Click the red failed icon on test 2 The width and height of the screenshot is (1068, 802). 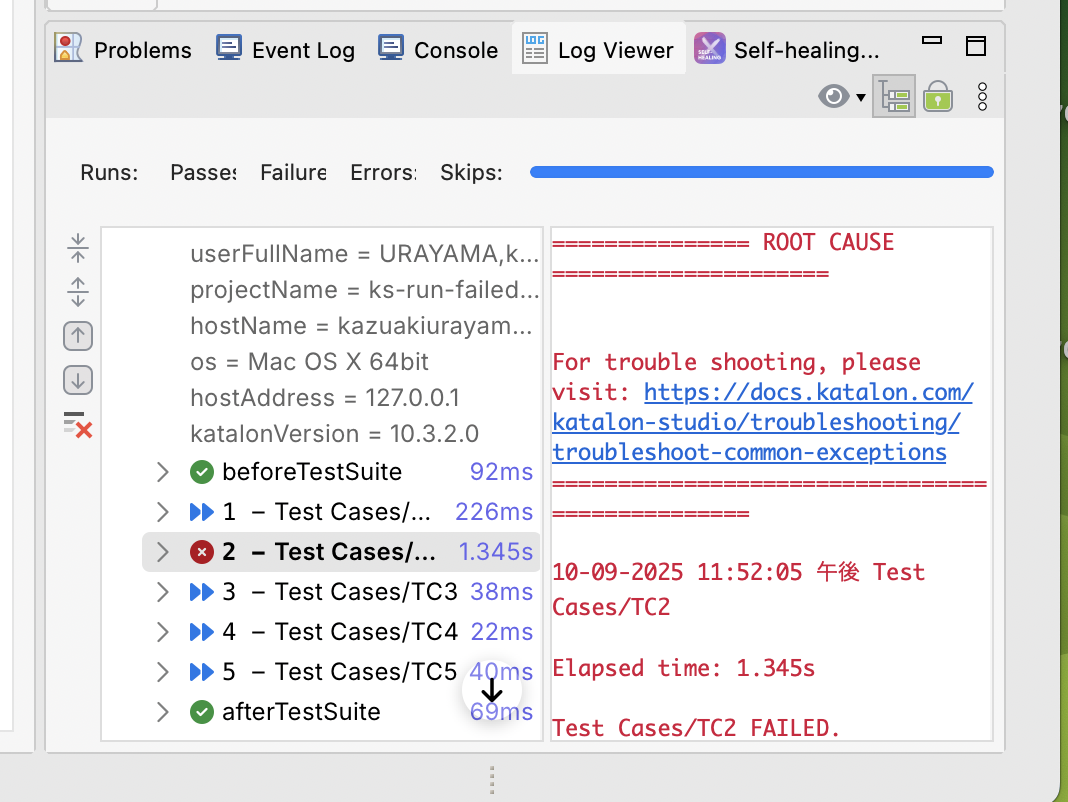(202, 552)
